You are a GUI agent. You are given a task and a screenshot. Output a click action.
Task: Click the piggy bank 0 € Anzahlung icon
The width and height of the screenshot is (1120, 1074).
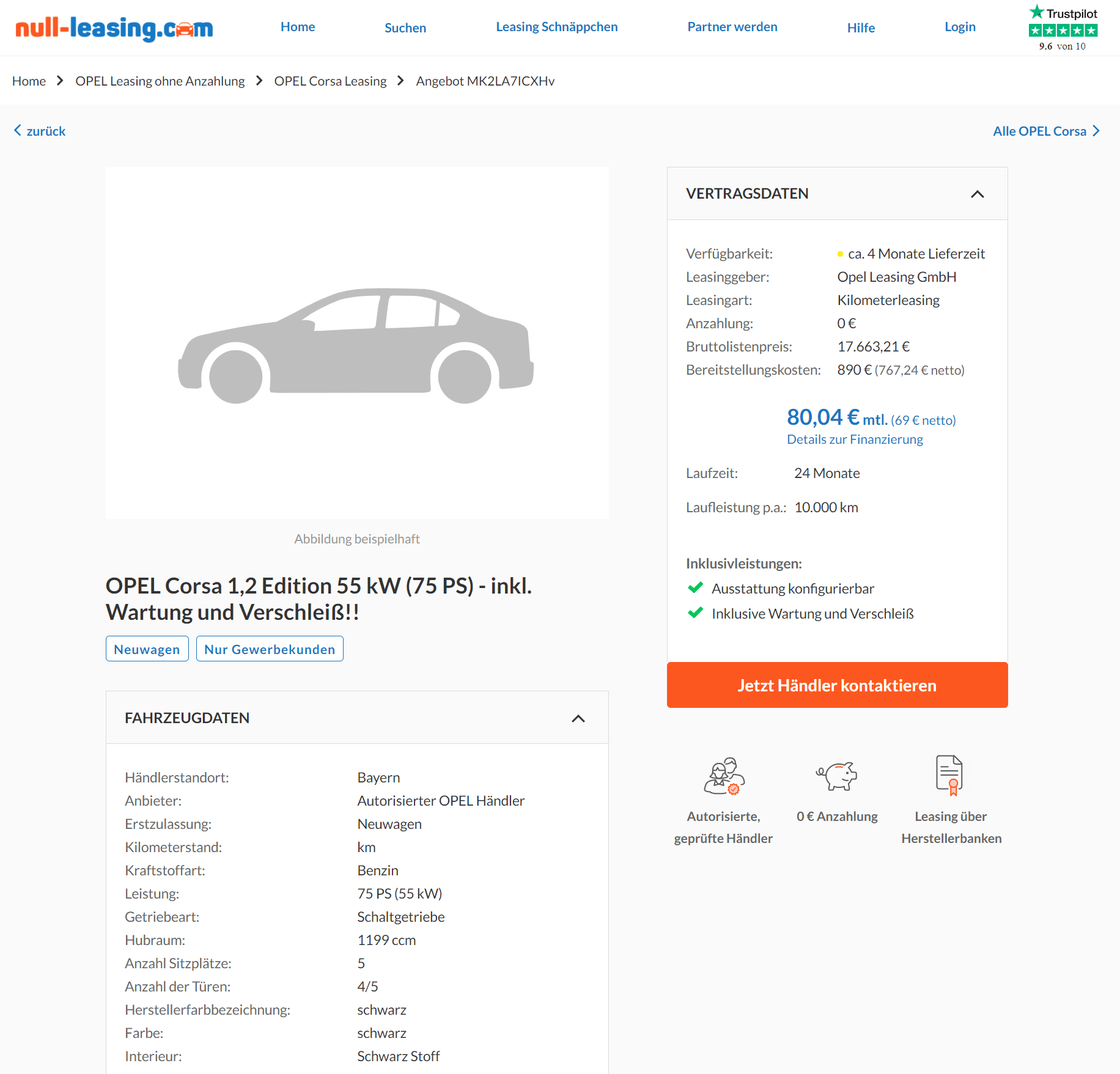[836, 776]
